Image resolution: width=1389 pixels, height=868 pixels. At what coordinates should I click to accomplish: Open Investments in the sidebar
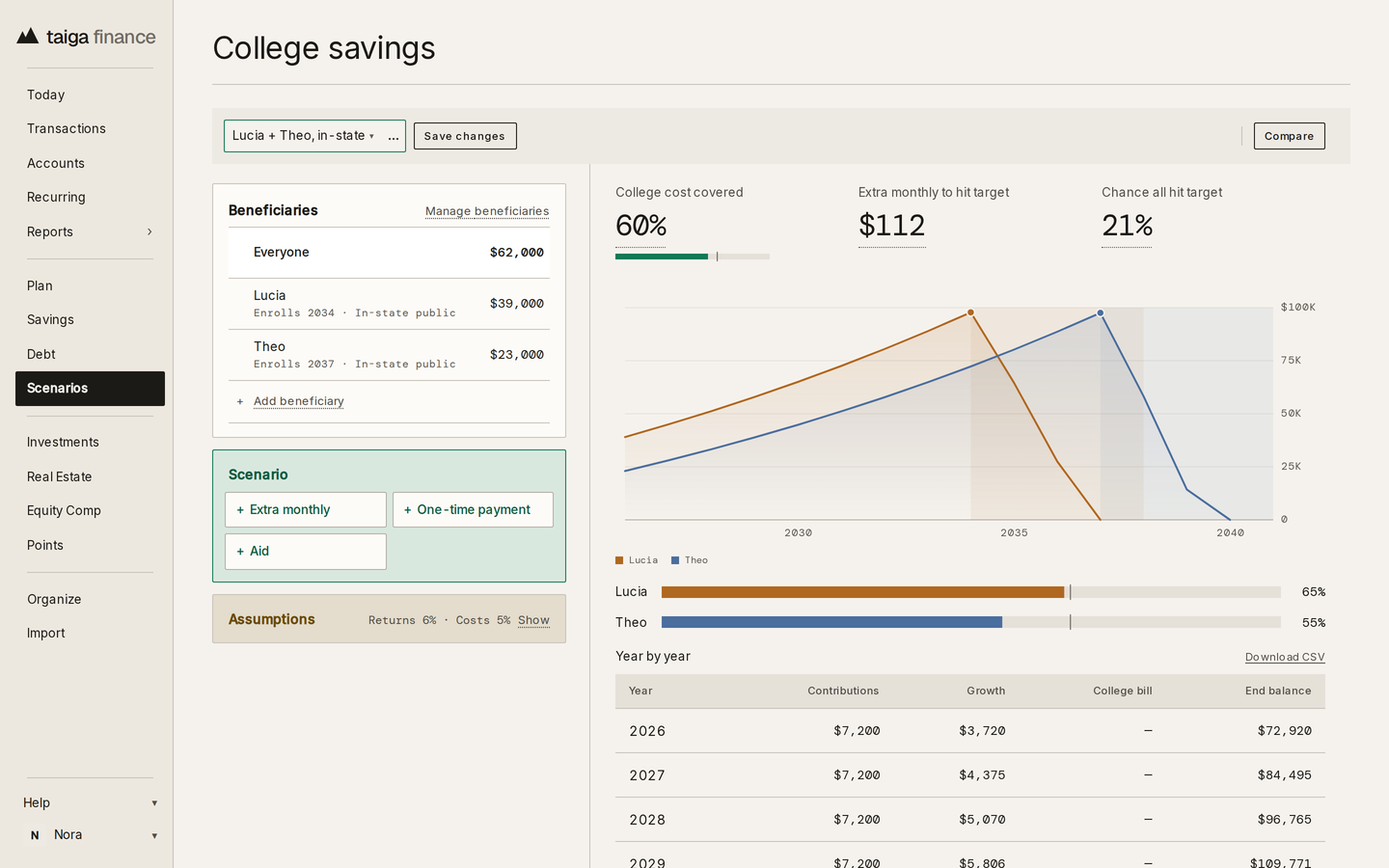tap(90, 442)
